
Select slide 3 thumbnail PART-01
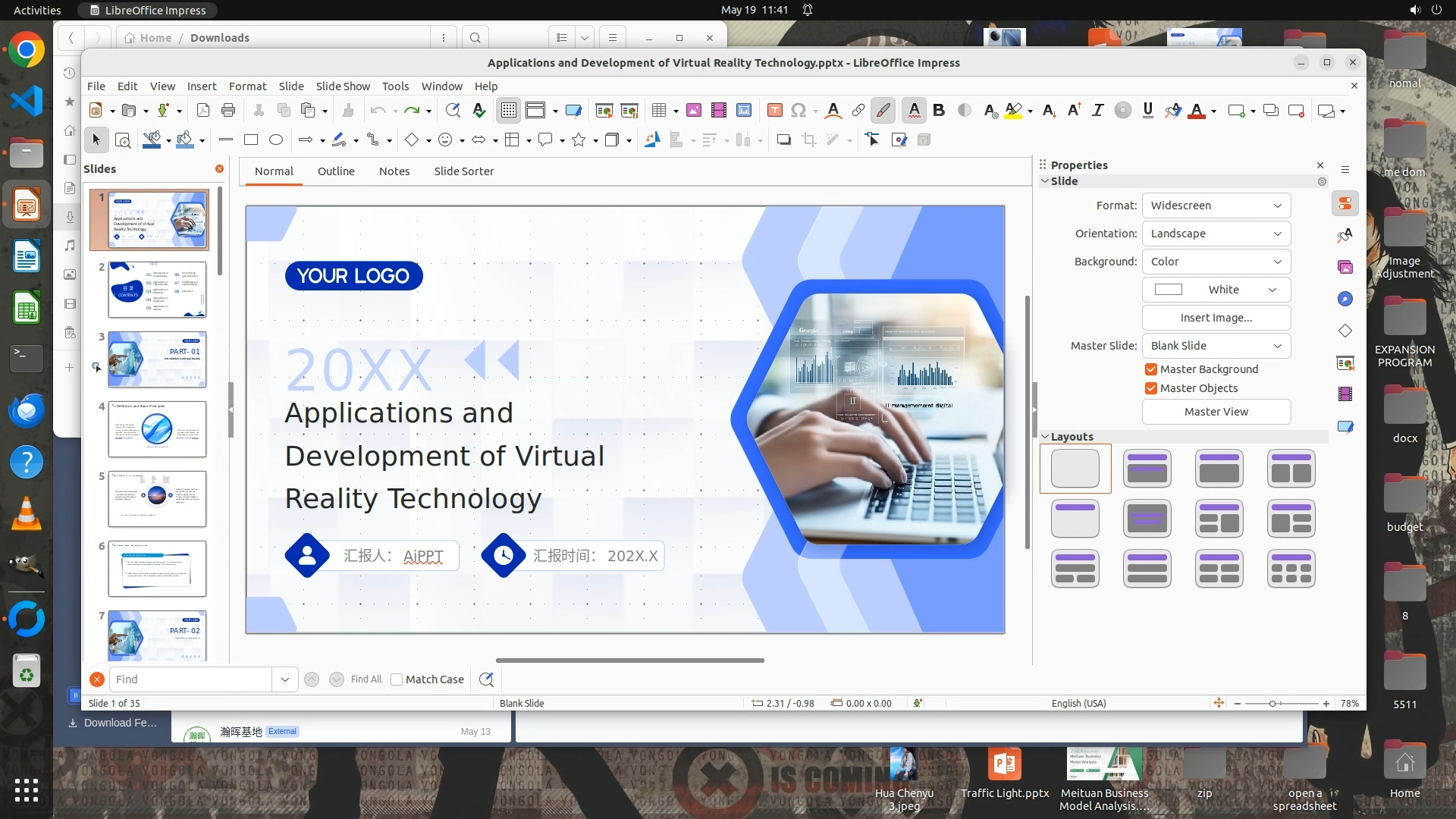157,359
